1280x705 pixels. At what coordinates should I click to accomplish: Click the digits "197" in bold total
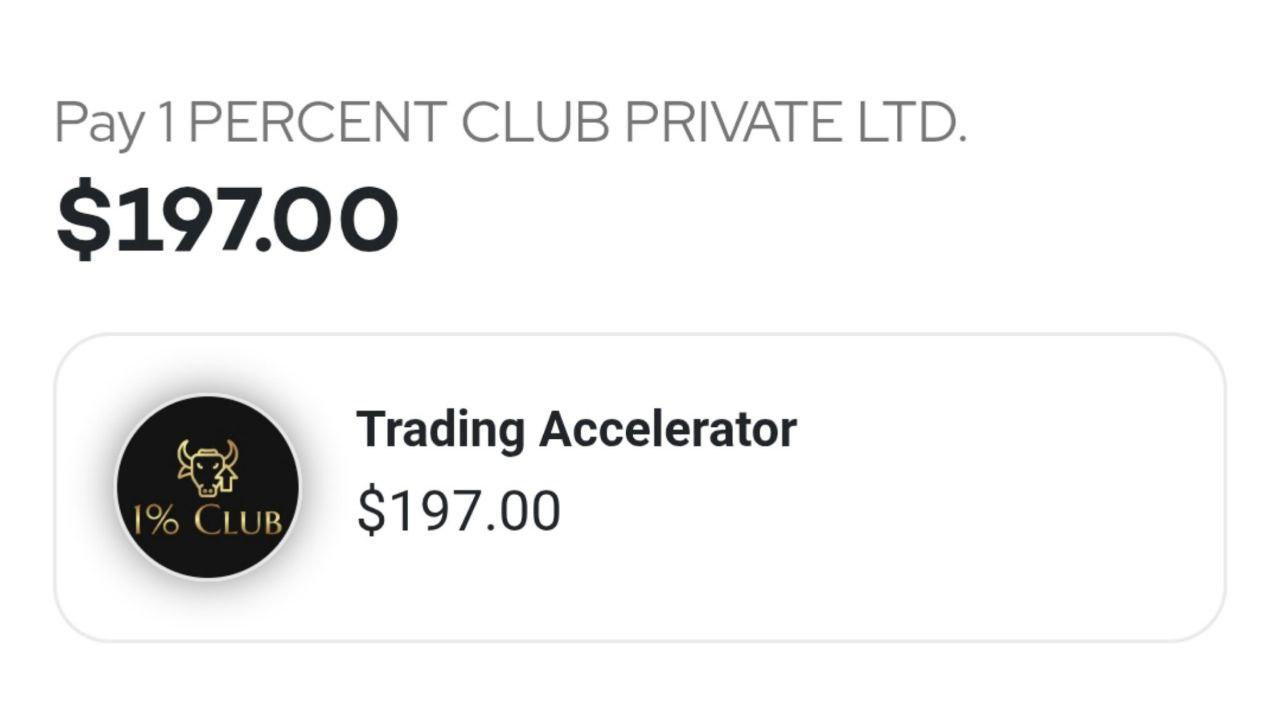point(185,220)
